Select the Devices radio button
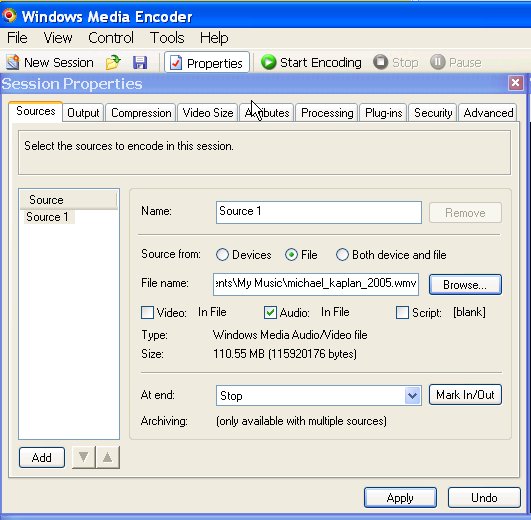This screenshot has width=531, height=520. click(222, 255)
